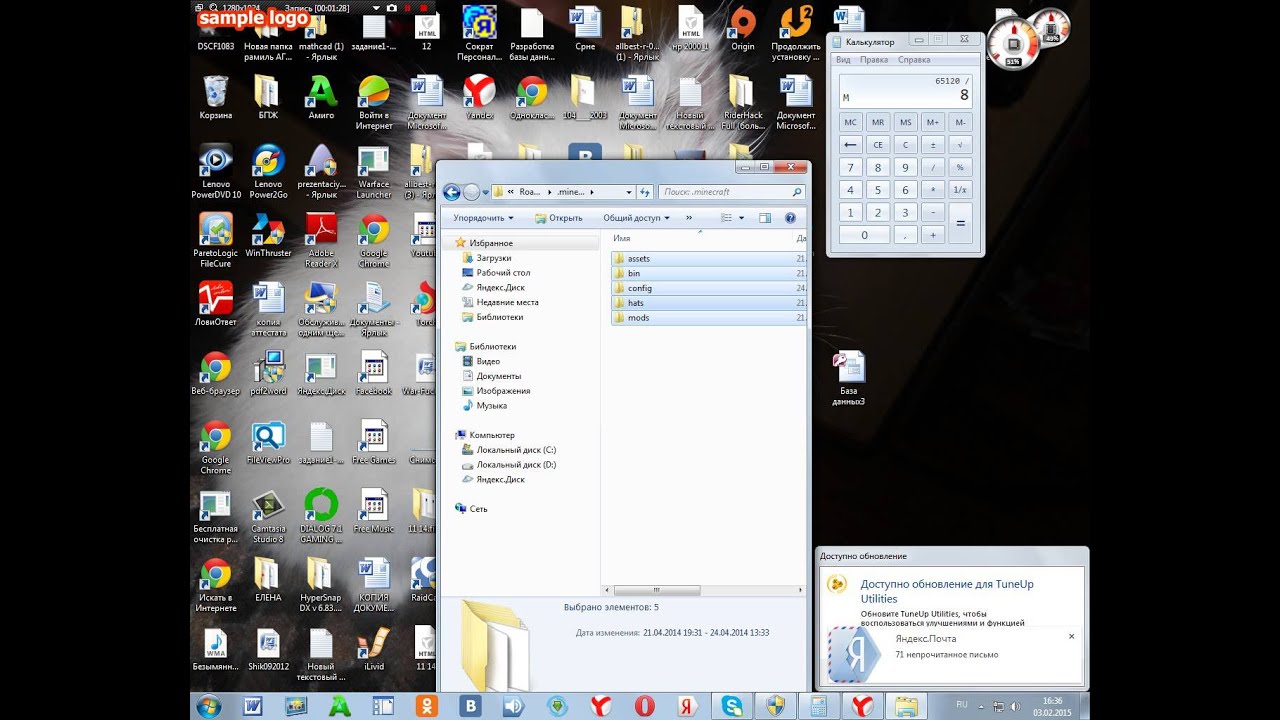Open the Opera browser from the taskbar

[644, 706]
